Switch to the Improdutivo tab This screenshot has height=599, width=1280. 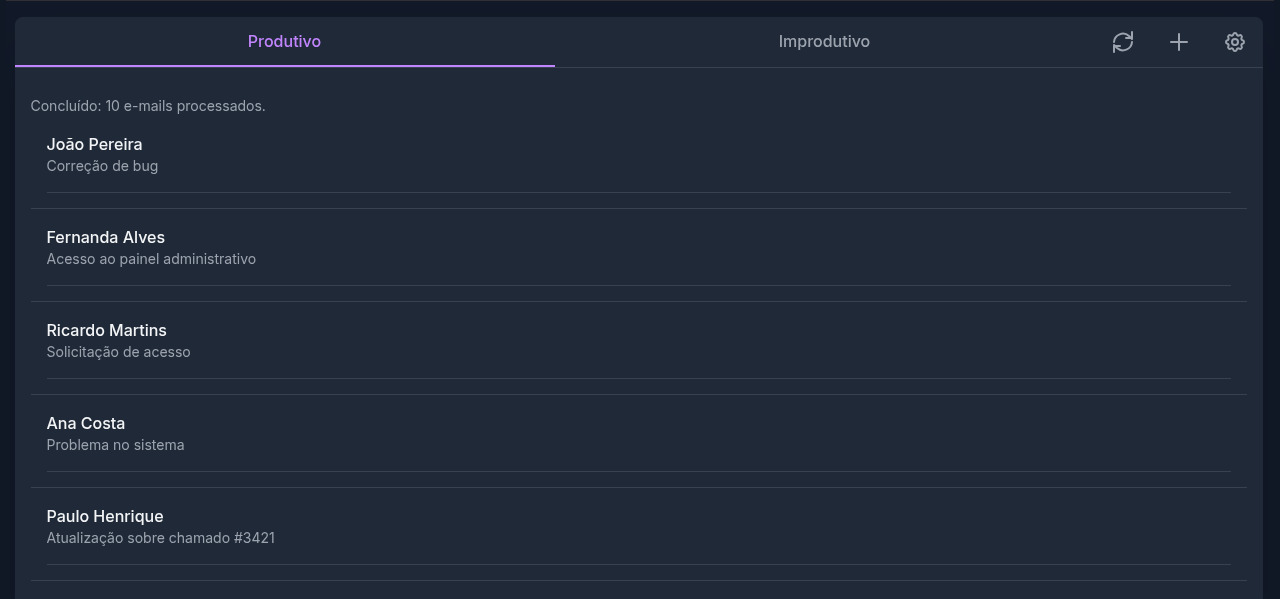[x=824, y=42]
